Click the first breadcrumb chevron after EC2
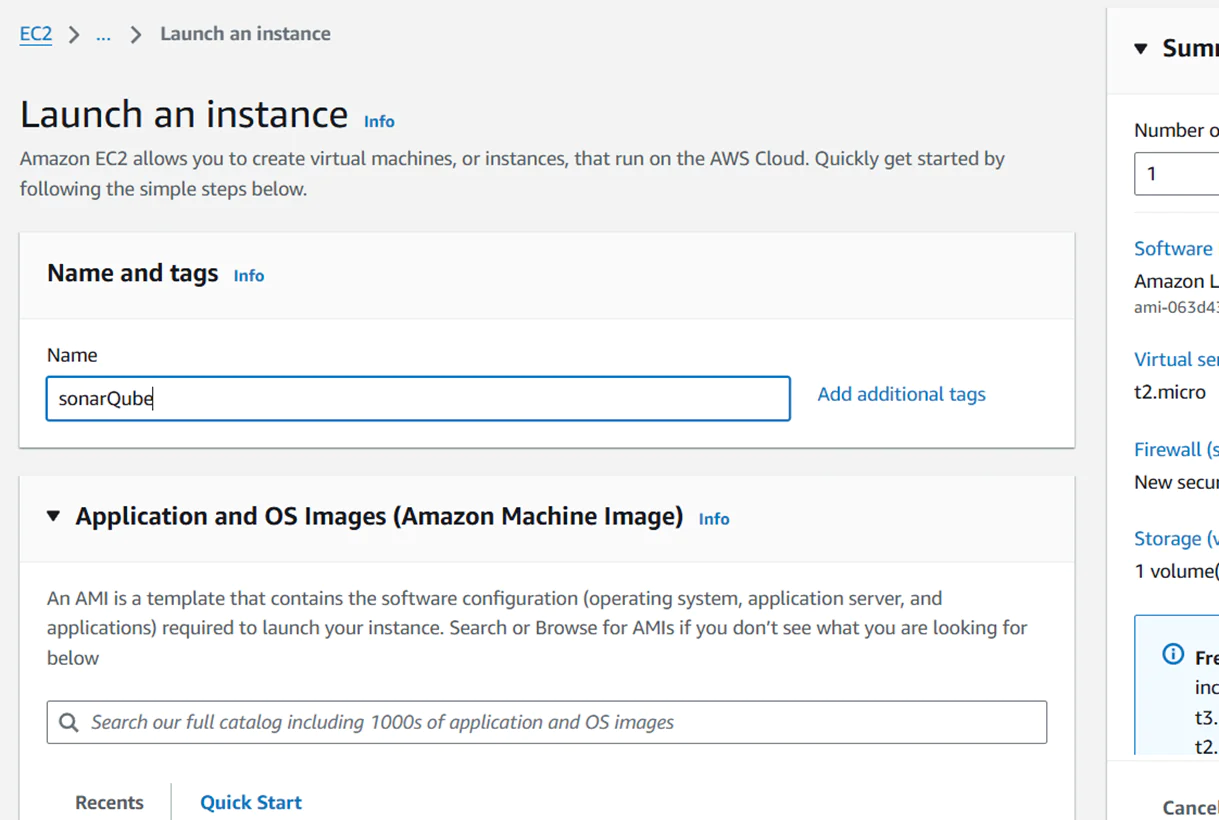 click(74, 35)
